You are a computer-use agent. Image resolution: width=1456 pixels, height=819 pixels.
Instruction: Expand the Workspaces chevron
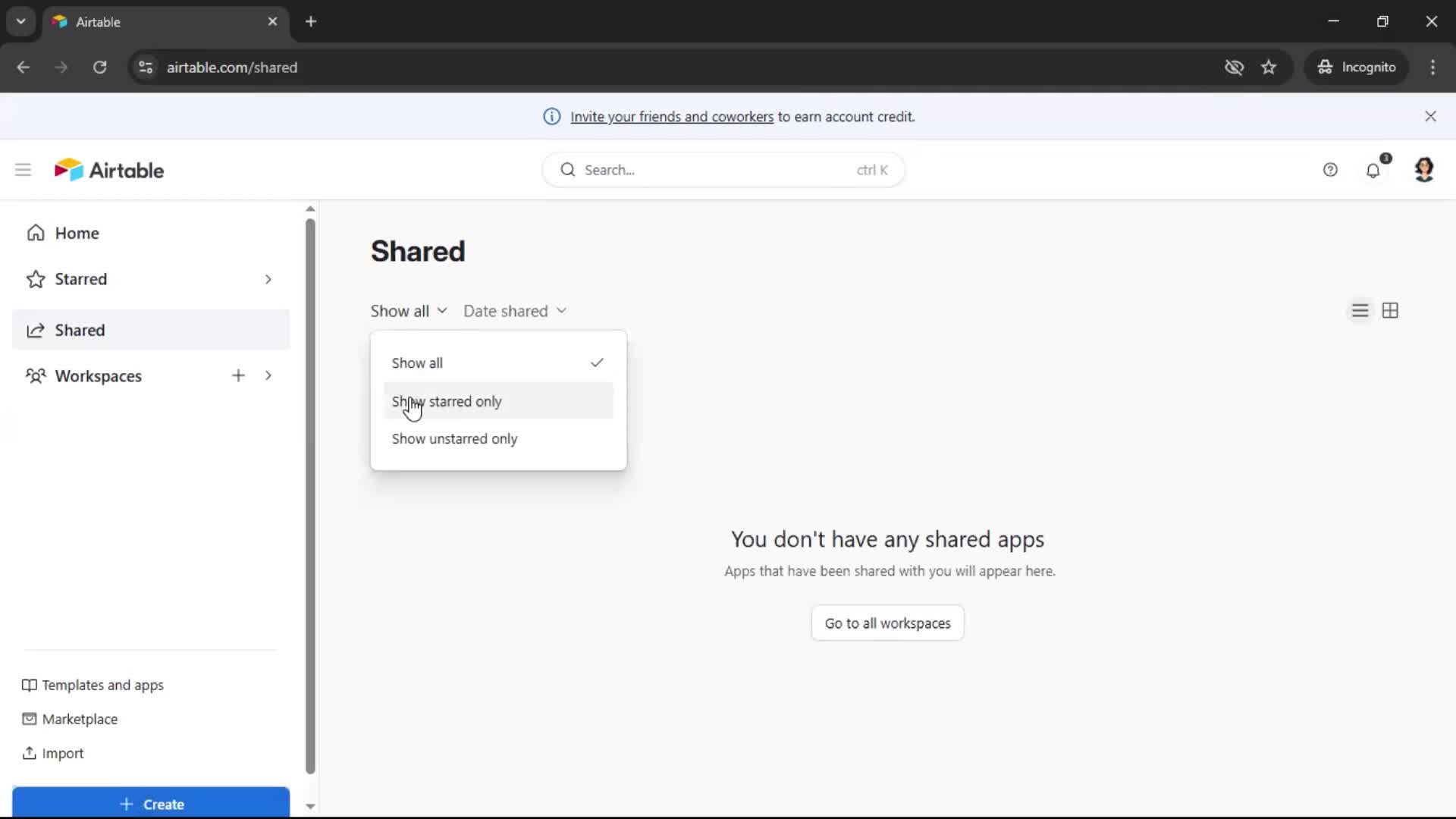pos(268,375)
